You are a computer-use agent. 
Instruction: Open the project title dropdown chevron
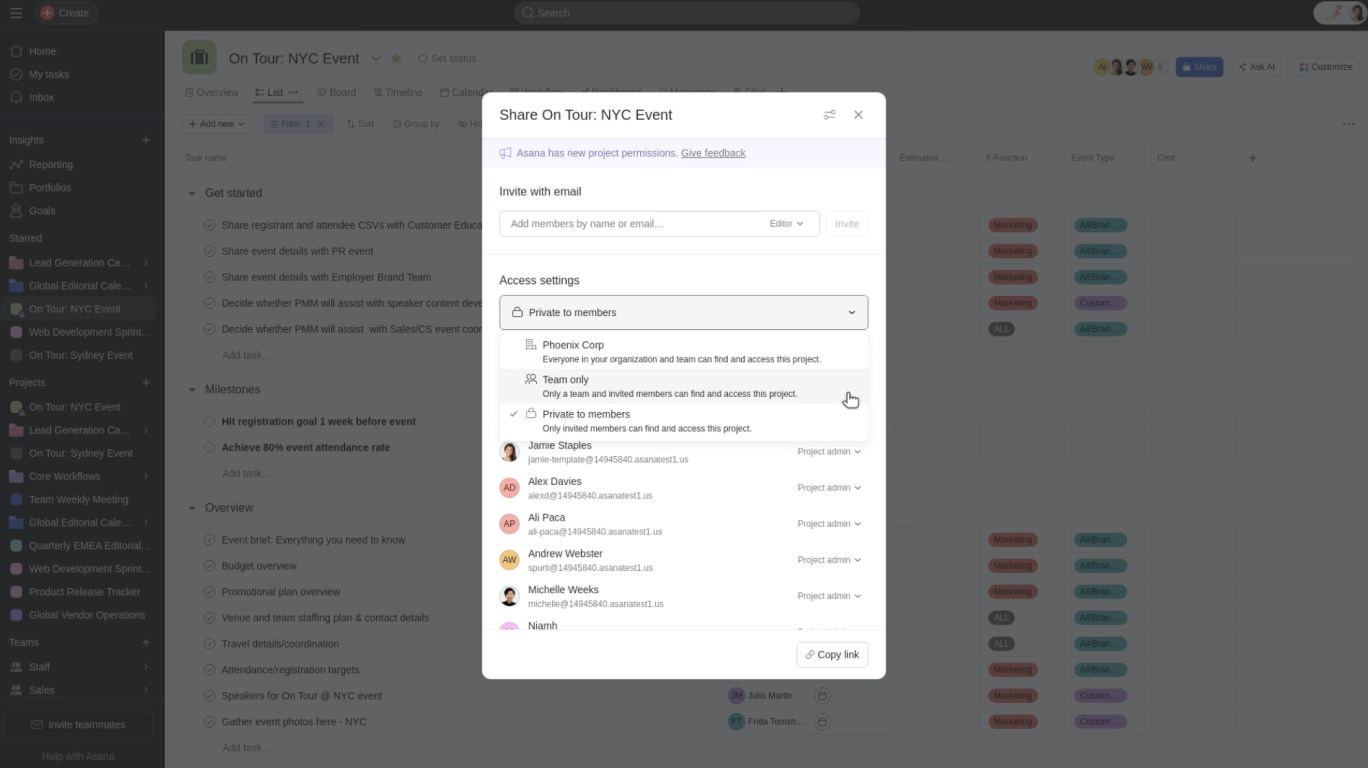pos(376,58)
